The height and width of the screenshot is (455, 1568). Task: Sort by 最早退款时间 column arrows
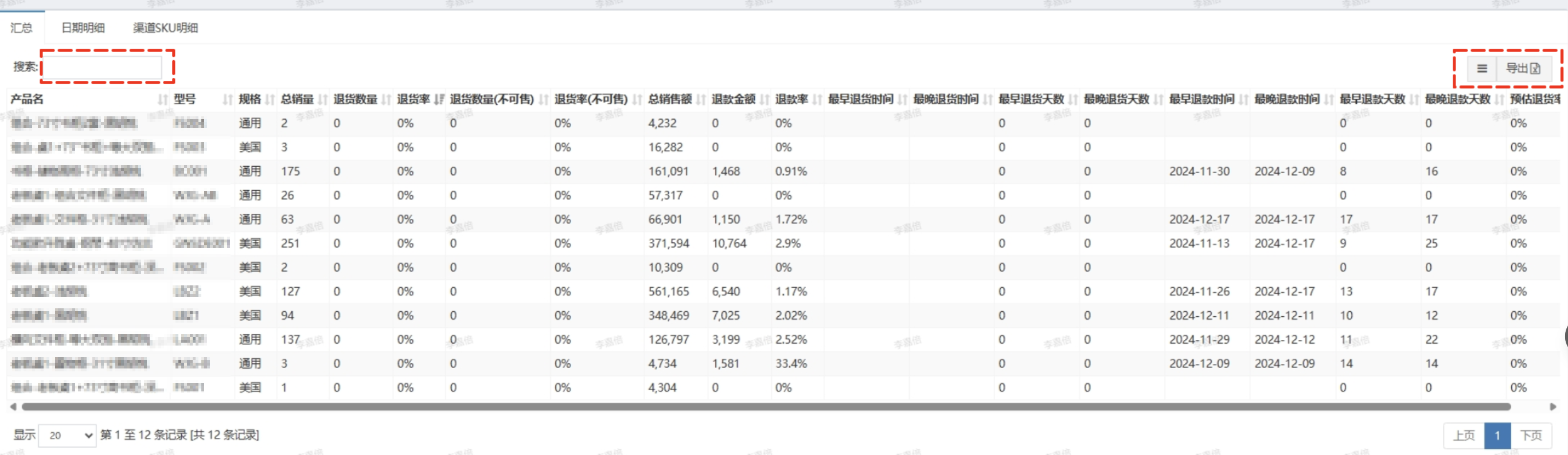(1243, 99)
